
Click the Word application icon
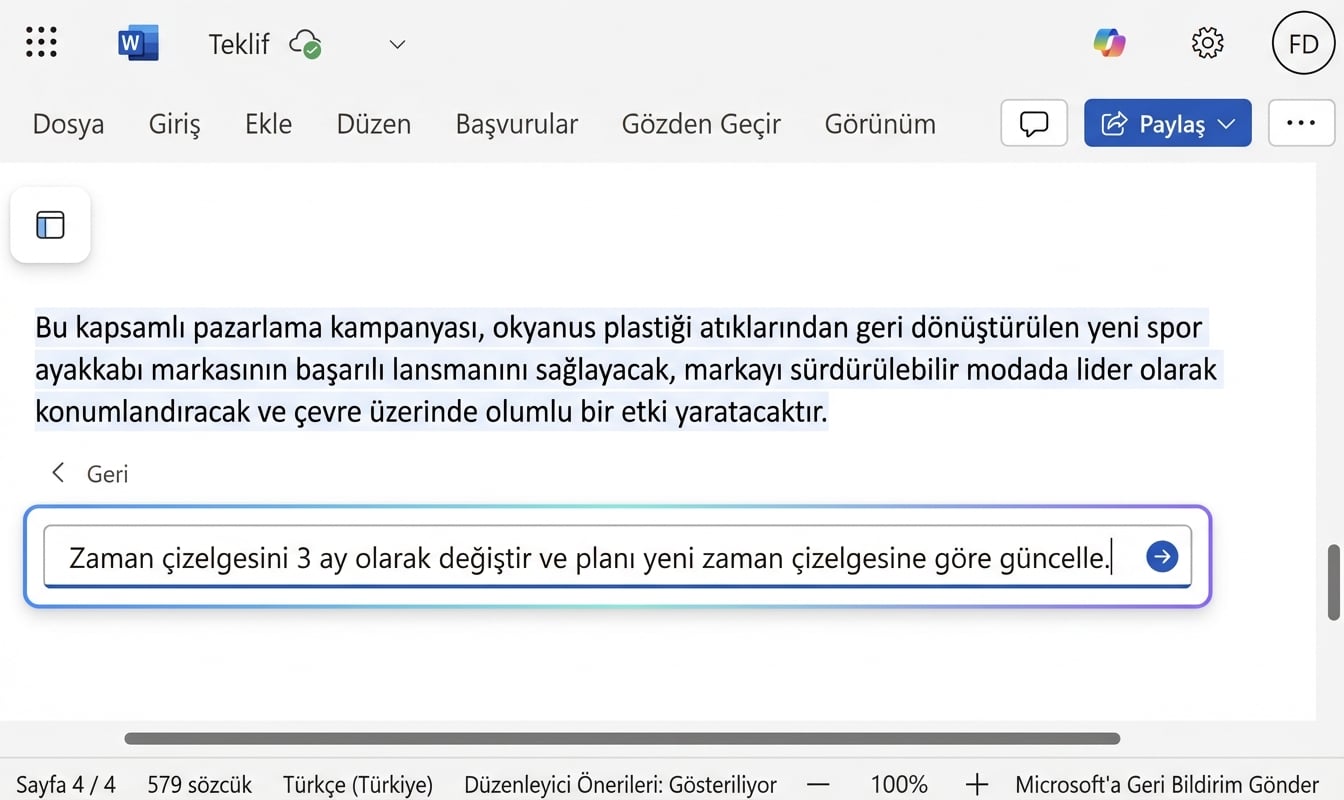pyautogui.click(x=137, y=42)
